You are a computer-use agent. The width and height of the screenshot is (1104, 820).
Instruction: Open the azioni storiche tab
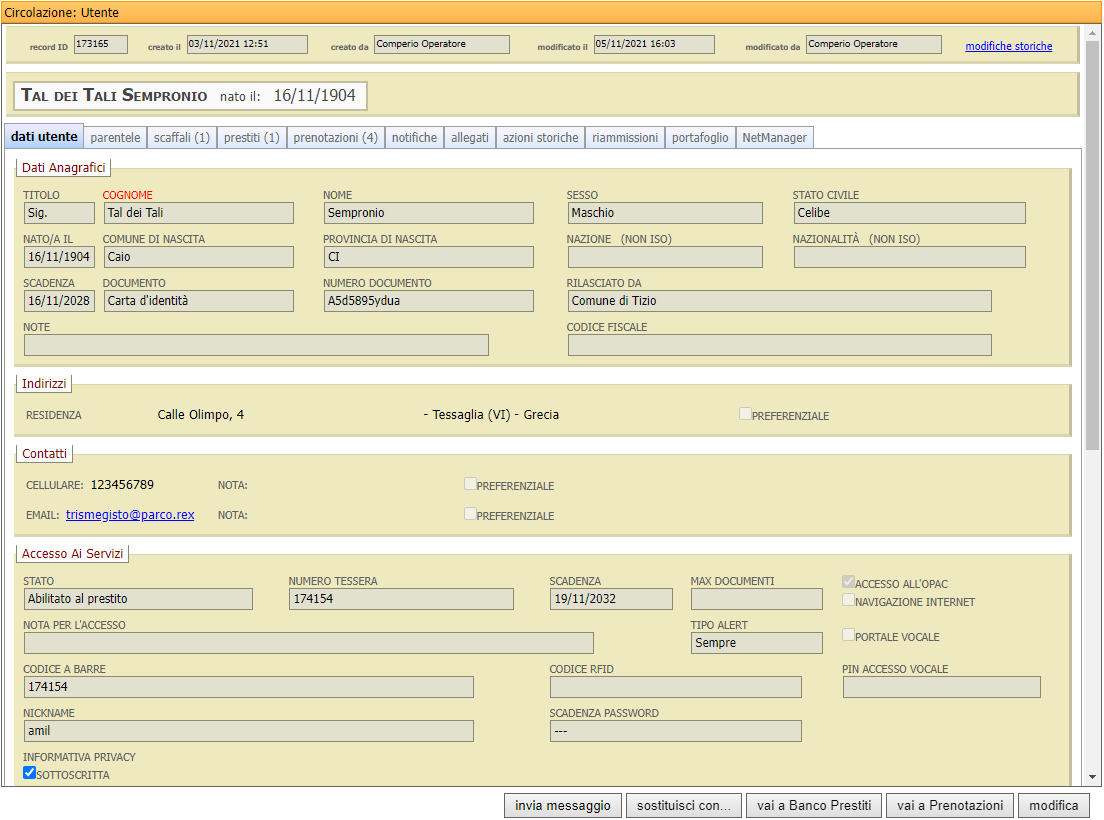coord(540,138)
